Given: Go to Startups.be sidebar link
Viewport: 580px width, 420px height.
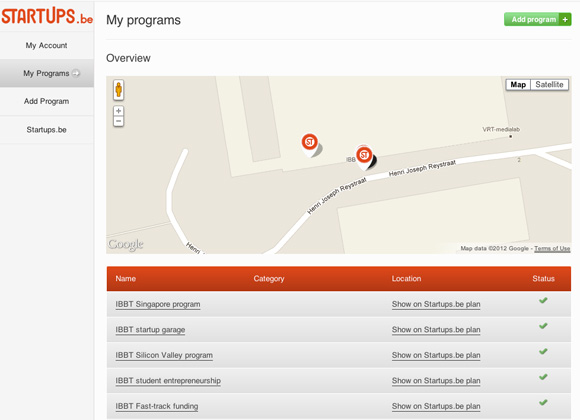Looking at the screenshot, I should [47, 130].
